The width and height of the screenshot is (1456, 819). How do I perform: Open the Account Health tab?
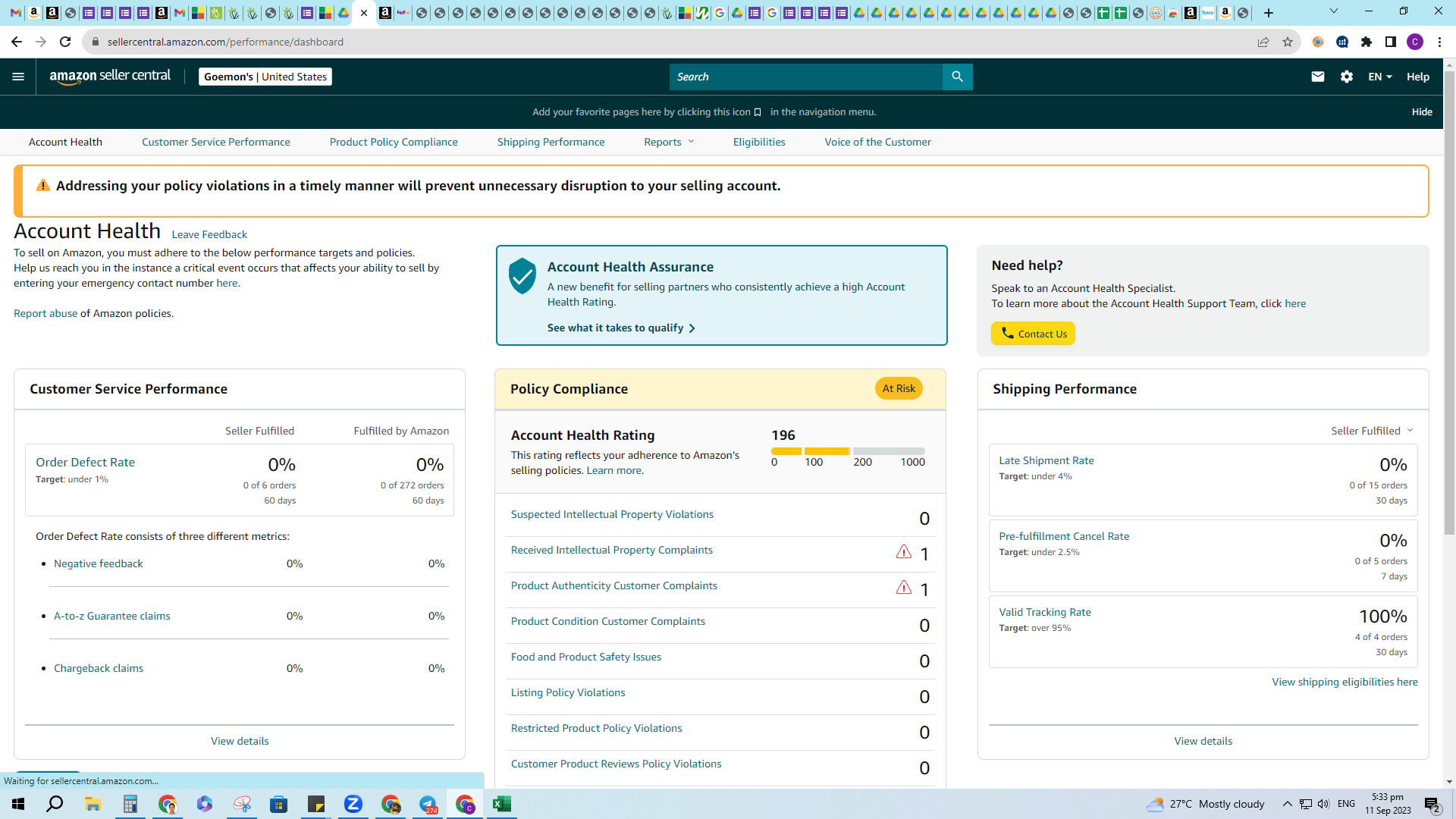(65, 142)
